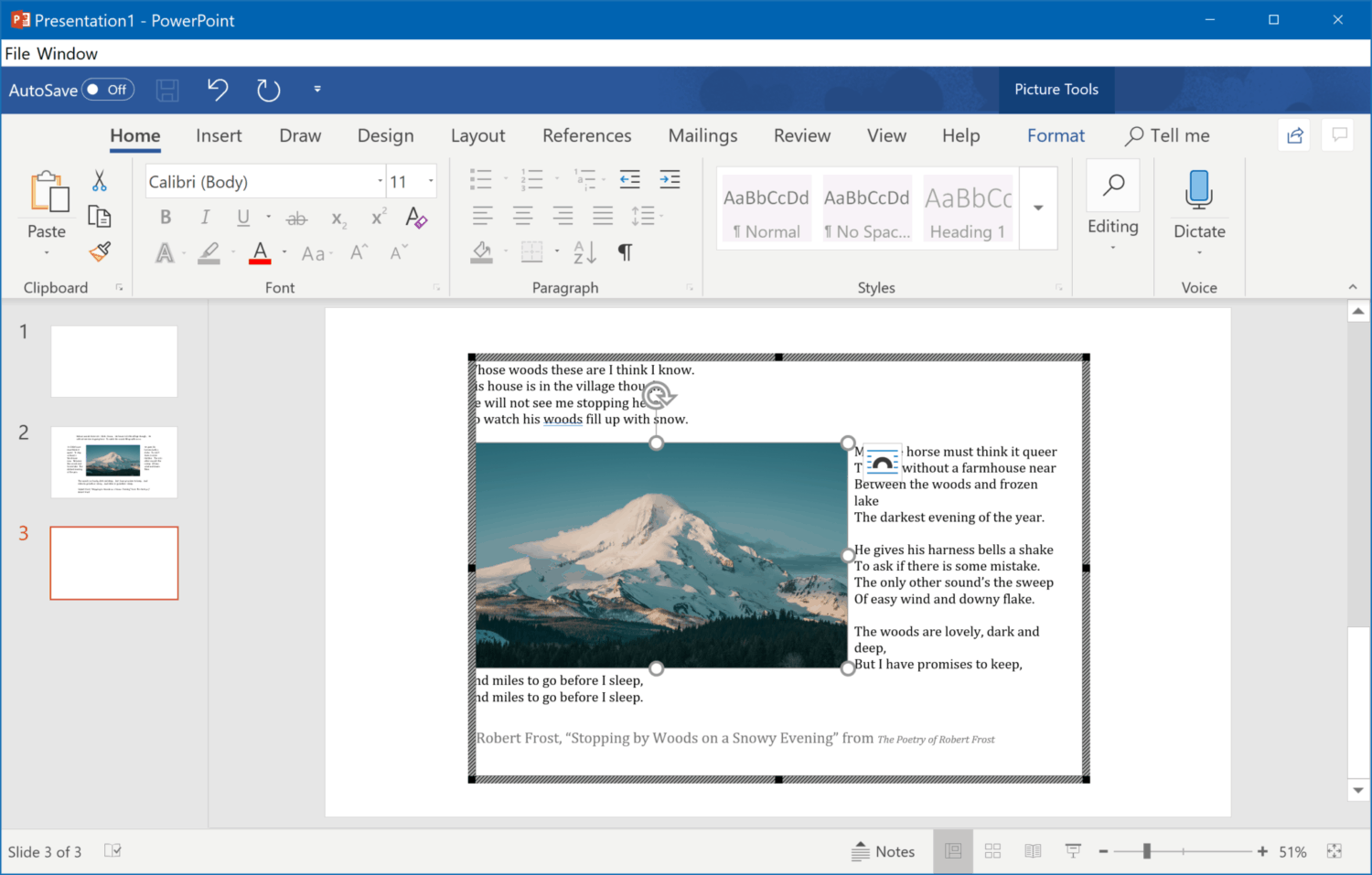Click the Clear Formatting icon

416,218
